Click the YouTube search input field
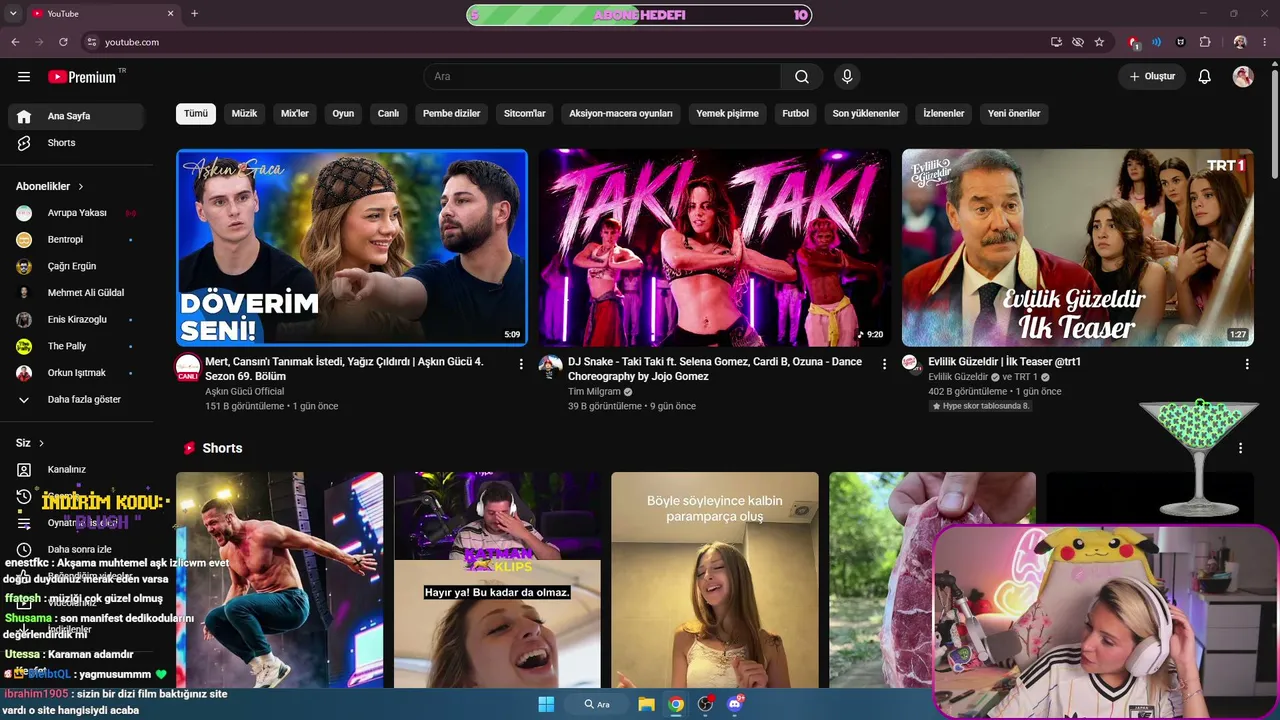Image resolution: width=1280 pixels, height=720 pixels. (x=602, y=77)
